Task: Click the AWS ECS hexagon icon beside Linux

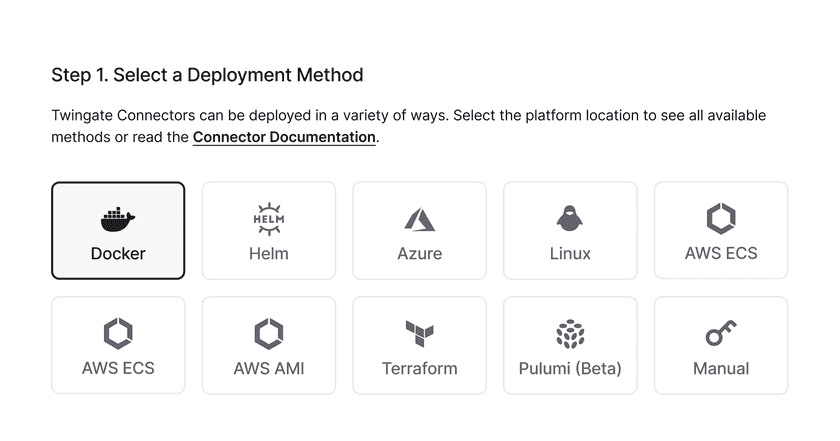Action: tap(721, 217)
